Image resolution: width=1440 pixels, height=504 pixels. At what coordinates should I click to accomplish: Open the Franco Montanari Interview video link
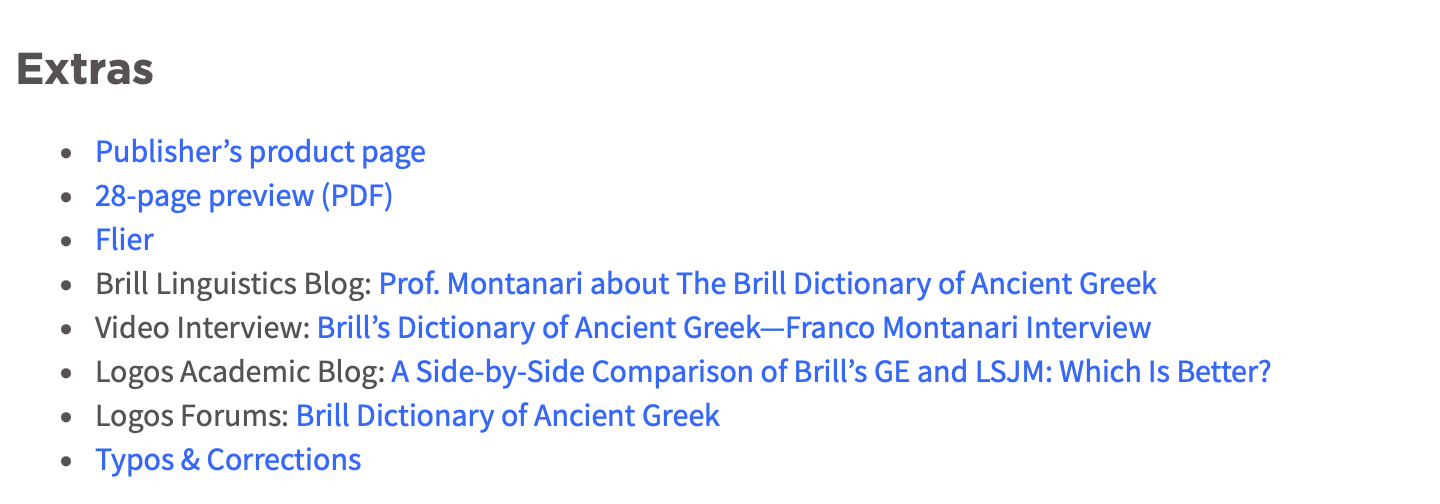(x=734, y=328)
